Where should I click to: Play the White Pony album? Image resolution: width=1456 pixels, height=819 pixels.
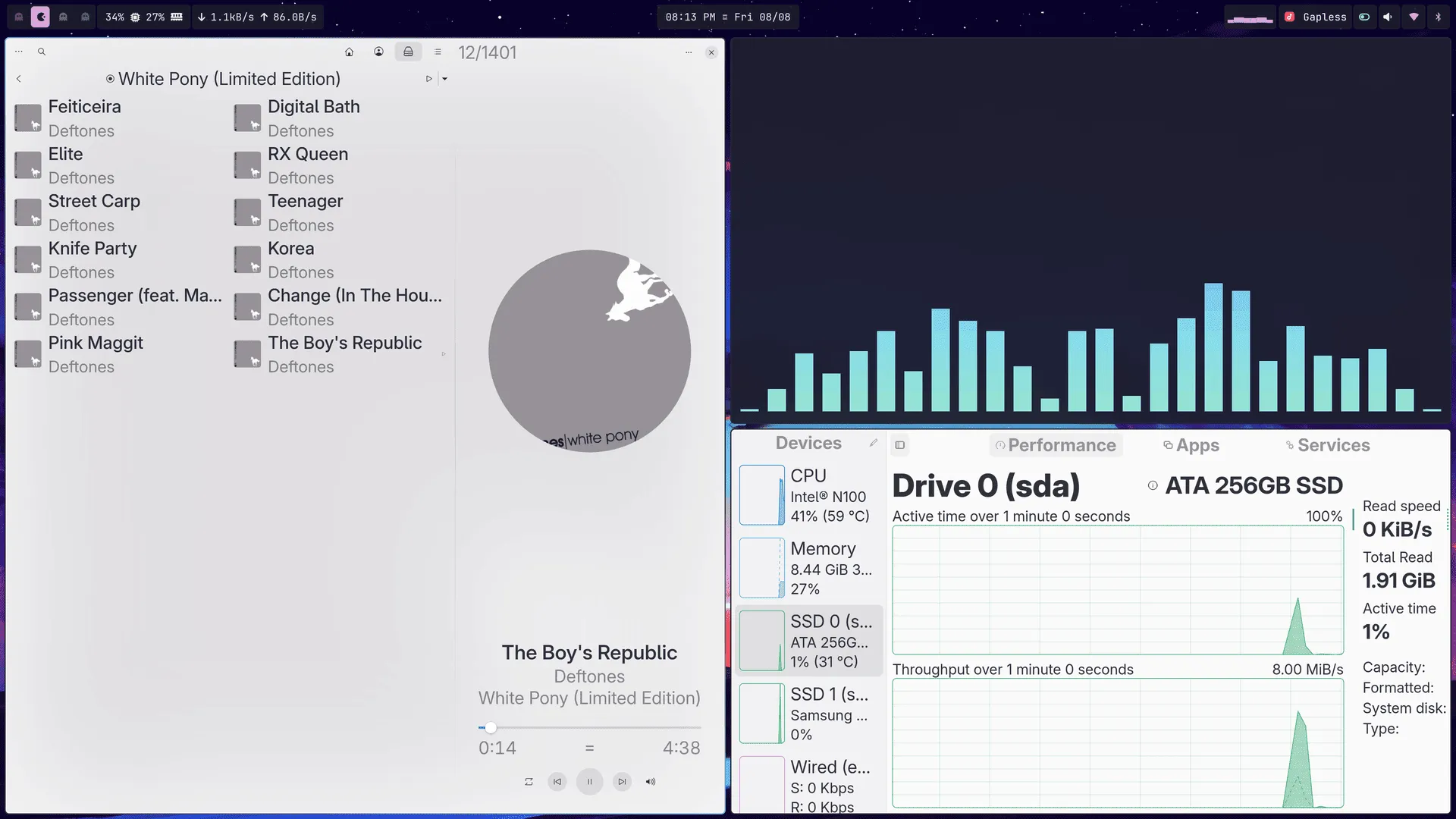click(x=428, y=79)
